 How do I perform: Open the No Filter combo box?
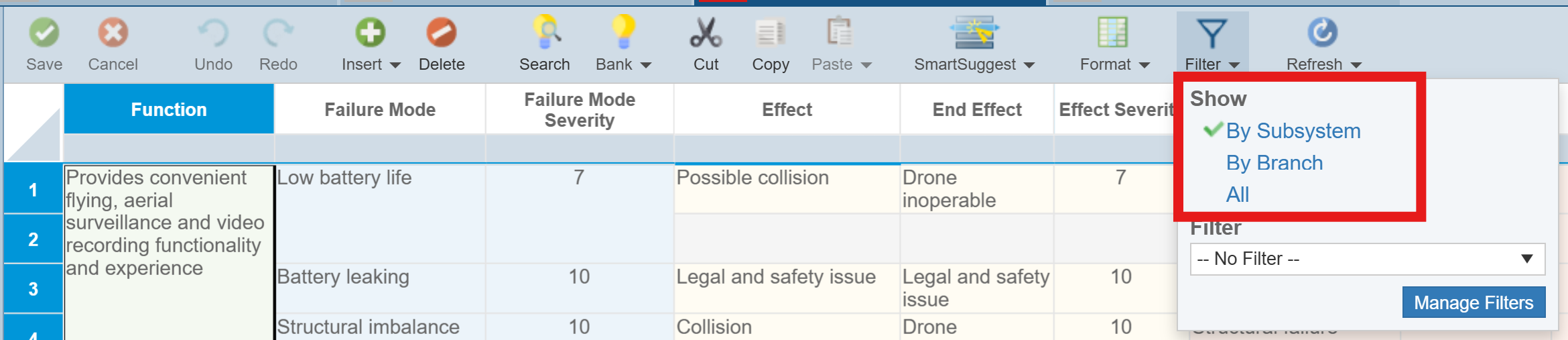pyautogui.click(x=1367, y=259)
